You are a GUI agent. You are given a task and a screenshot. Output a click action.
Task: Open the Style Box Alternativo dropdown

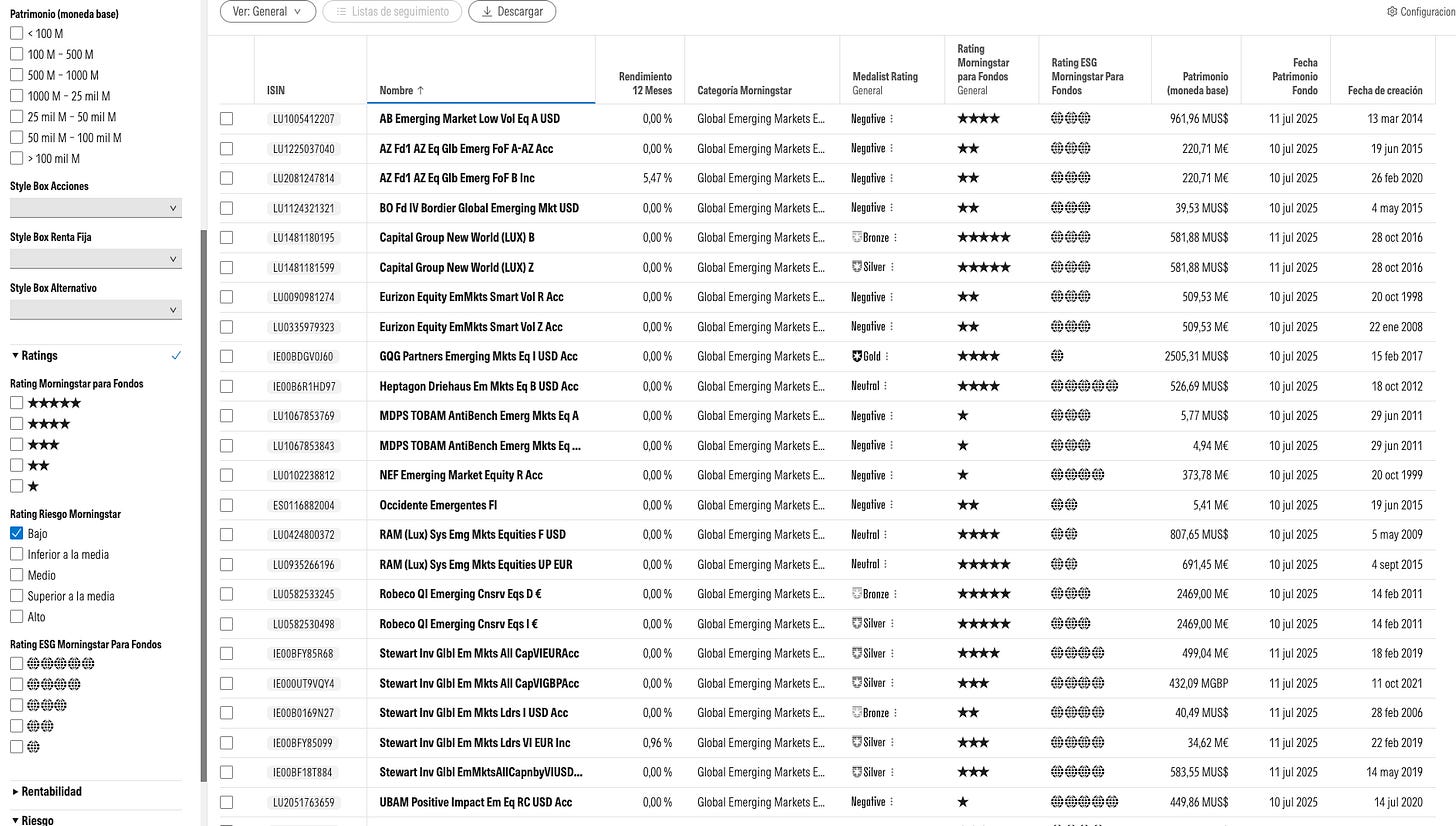96,310
